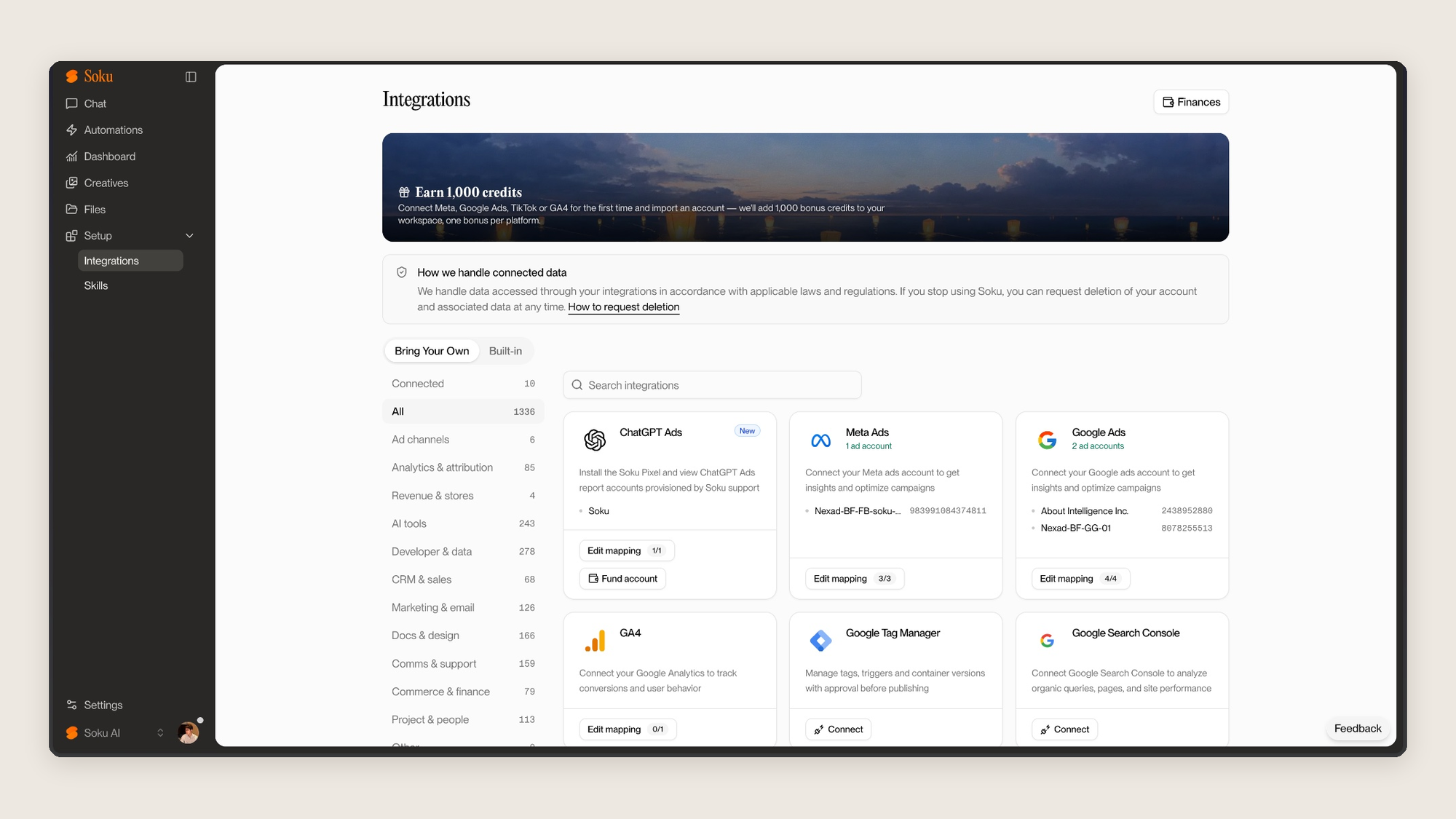Viewport: 1456px width, 819px height.
Task: Click the Google Tag Manager logo
Action: 820,641
